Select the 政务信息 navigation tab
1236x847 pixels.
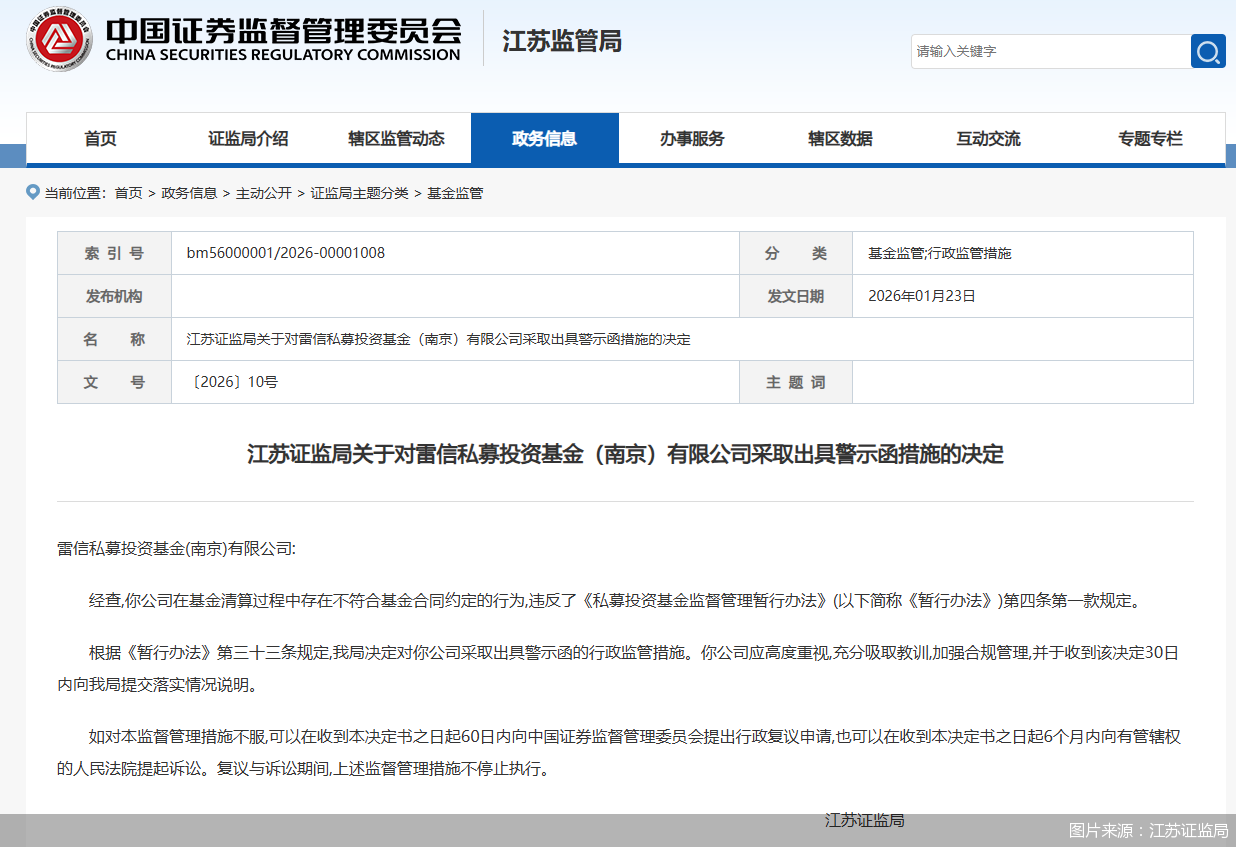(545, 138)
